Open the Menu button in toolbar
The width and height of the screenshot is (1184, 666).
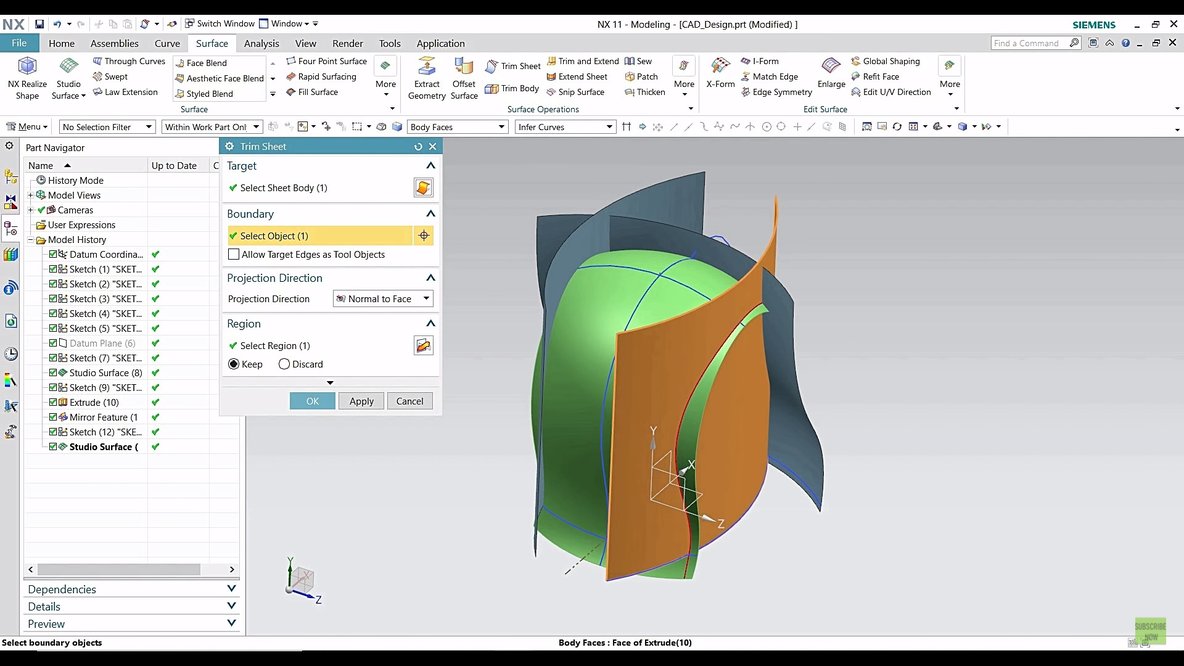click(x=28, y=126)
